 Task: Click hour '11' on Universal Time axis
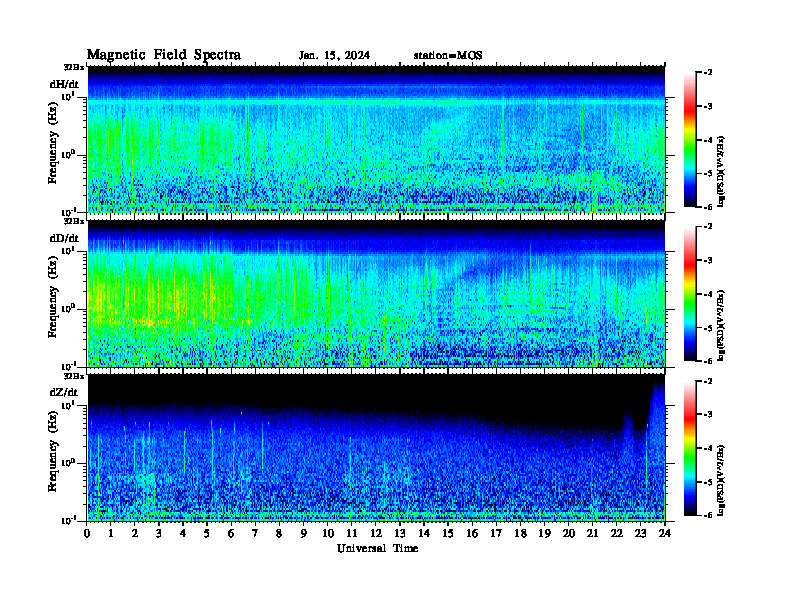point(352,533)
